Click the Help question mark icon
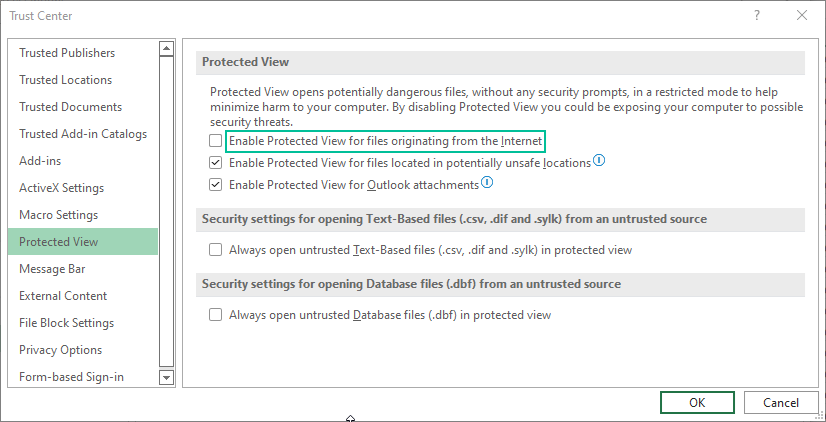The width and height of the screenshot is (826, 422). coord(757,15)
